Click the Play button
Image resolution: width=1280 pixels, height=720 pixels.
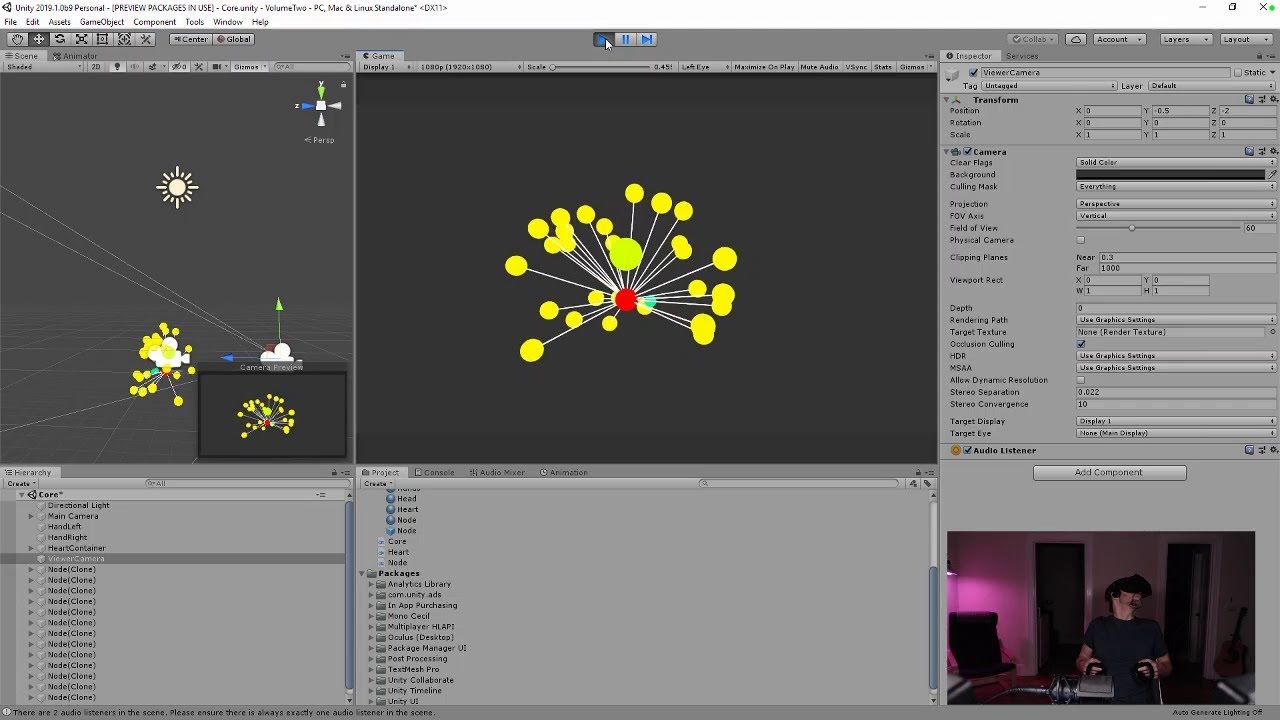603,39
